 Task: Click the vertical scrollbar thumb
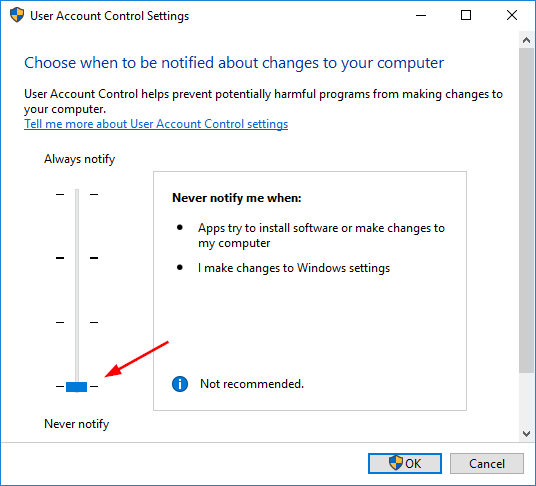[526, 211]
